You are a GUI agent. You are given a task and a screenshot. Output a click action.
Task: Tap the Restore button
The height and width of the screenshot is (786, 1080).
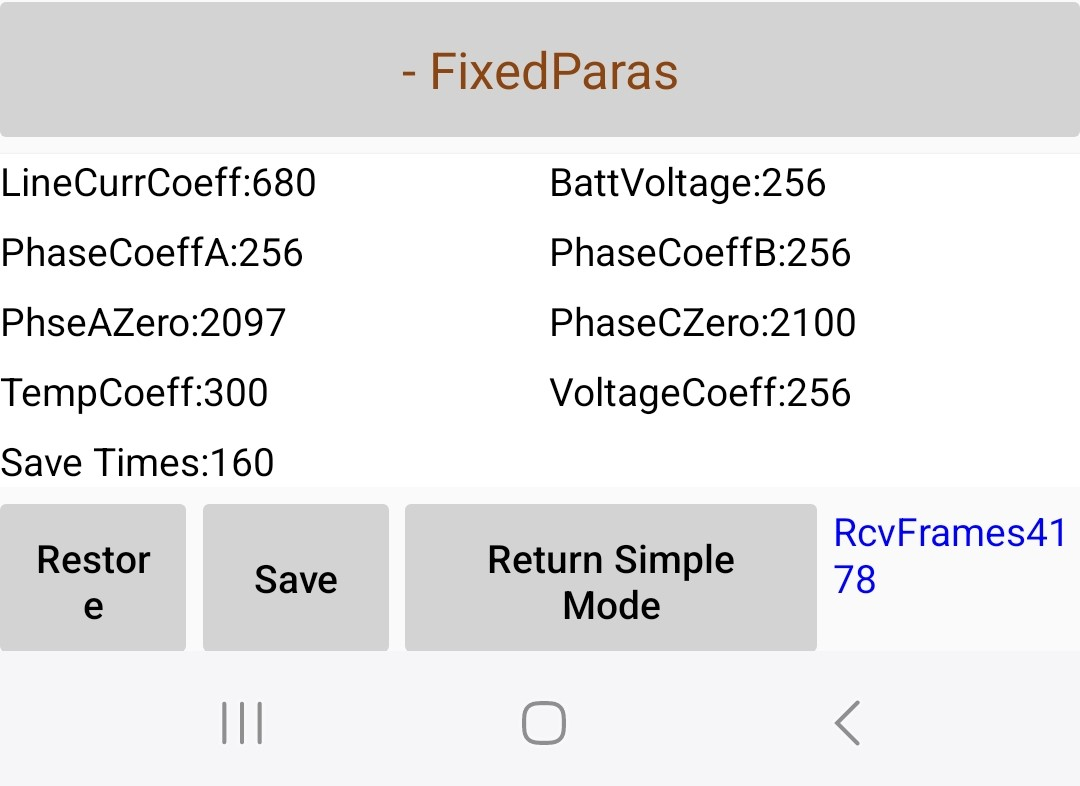(x=93, y=580)
